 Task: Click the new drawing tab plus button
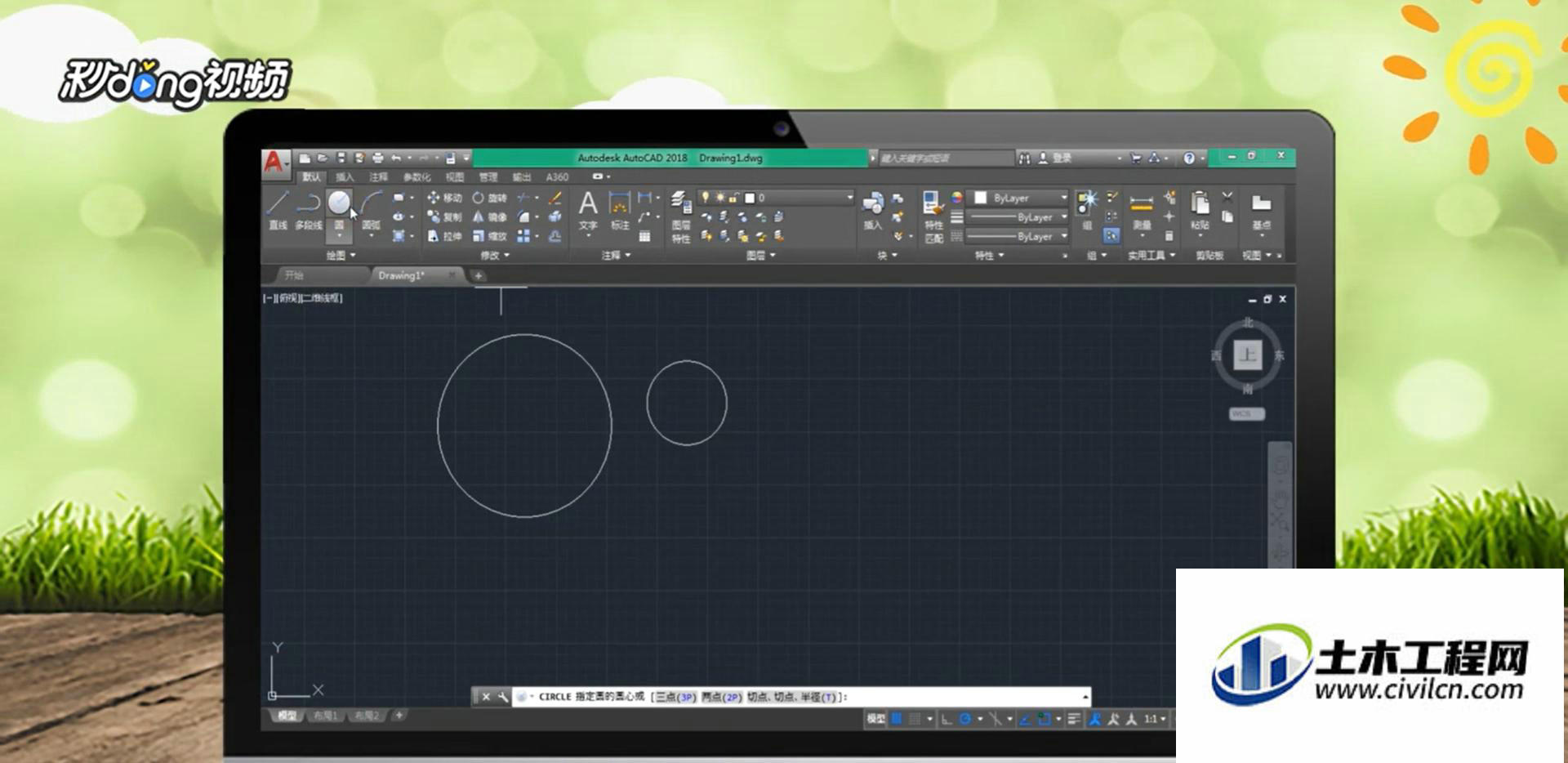[479, 275]
